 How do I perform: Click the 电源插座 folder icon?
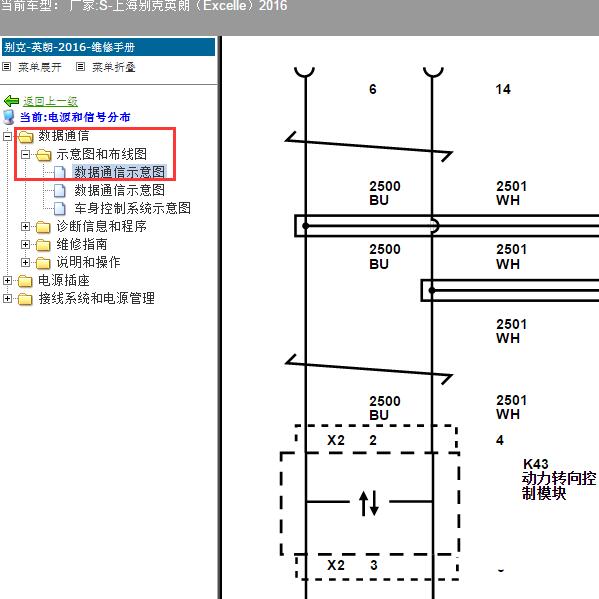click(x=25, y=281)
